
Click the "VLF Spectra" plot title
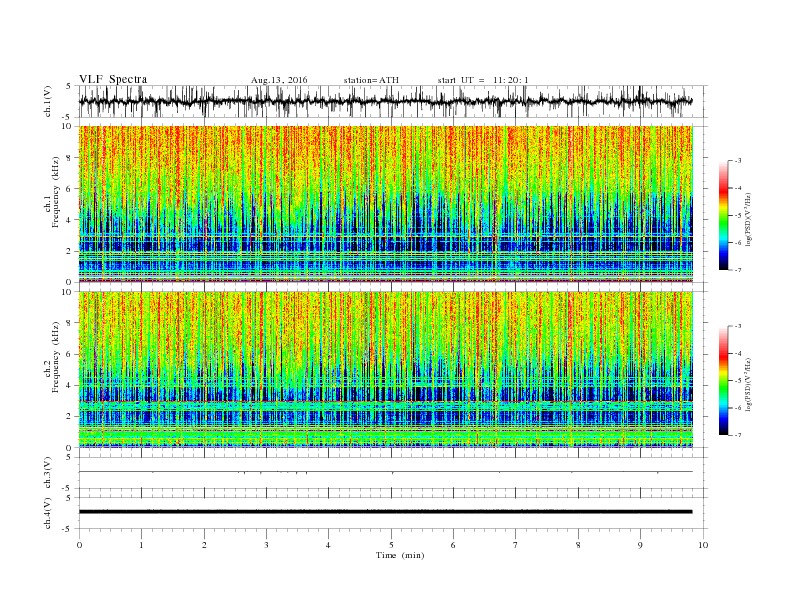[113, 79]
